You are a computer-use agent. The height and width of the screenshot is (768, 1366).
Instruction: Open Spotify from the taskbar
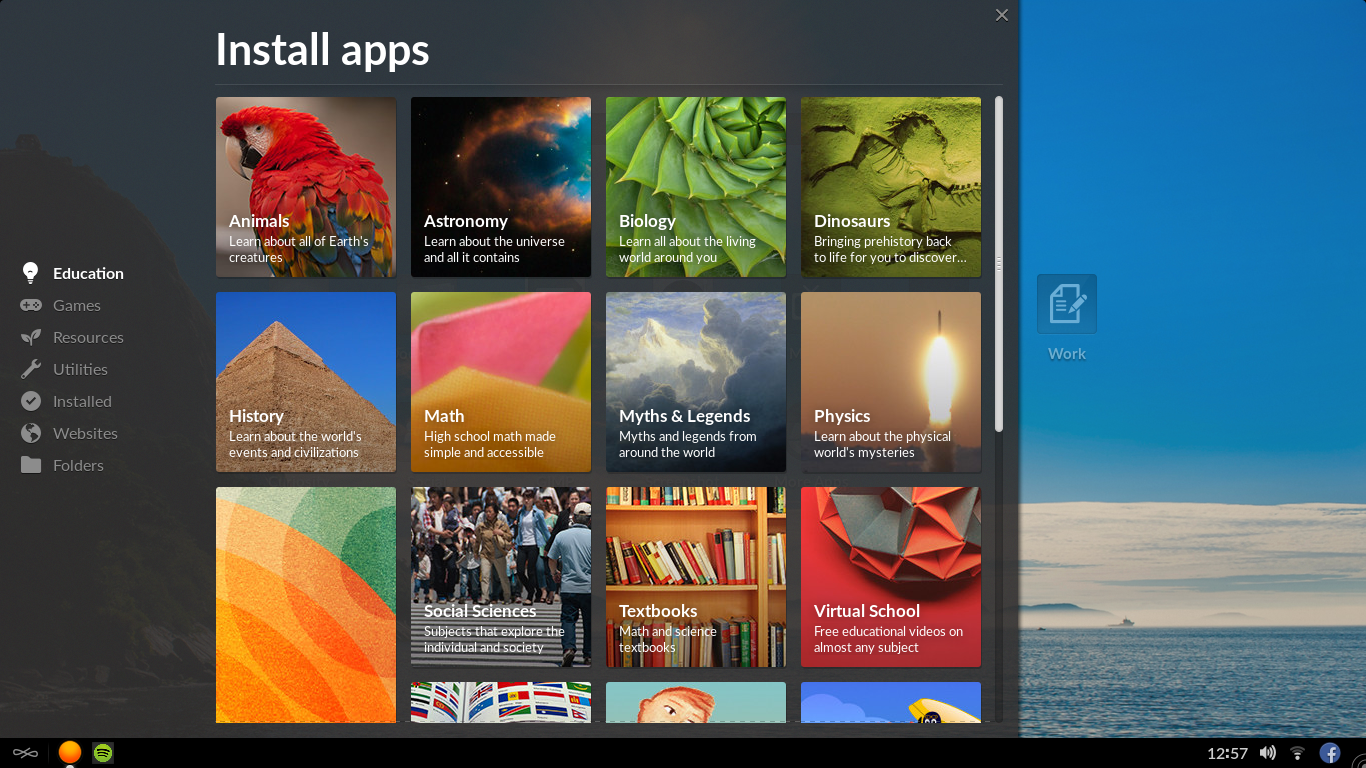click(x=103, y=753)
